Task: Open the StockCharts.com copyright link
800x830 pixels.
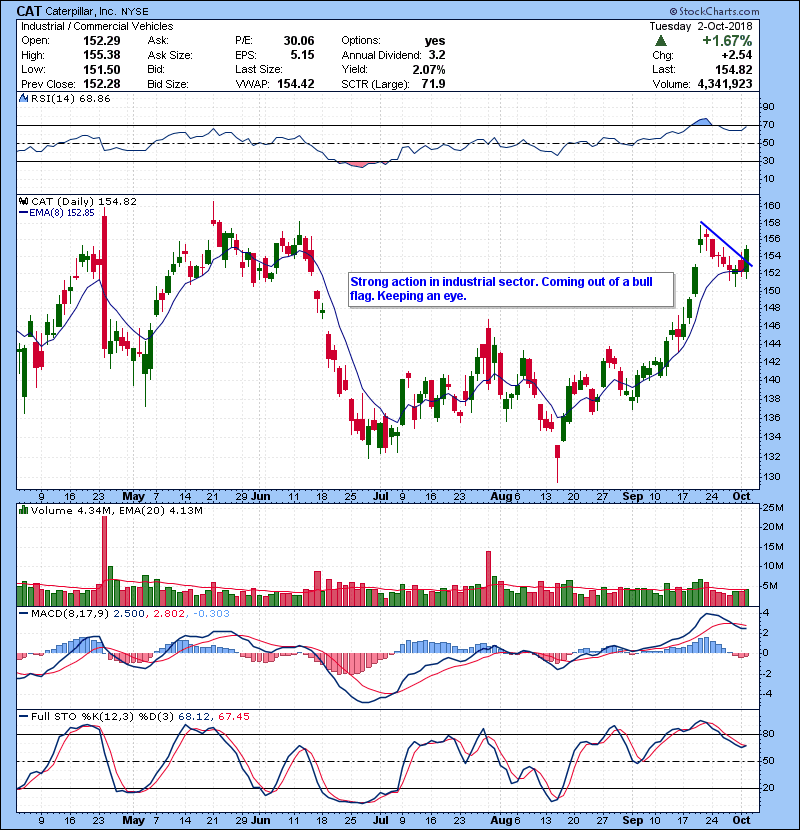Action: point(714,11)
